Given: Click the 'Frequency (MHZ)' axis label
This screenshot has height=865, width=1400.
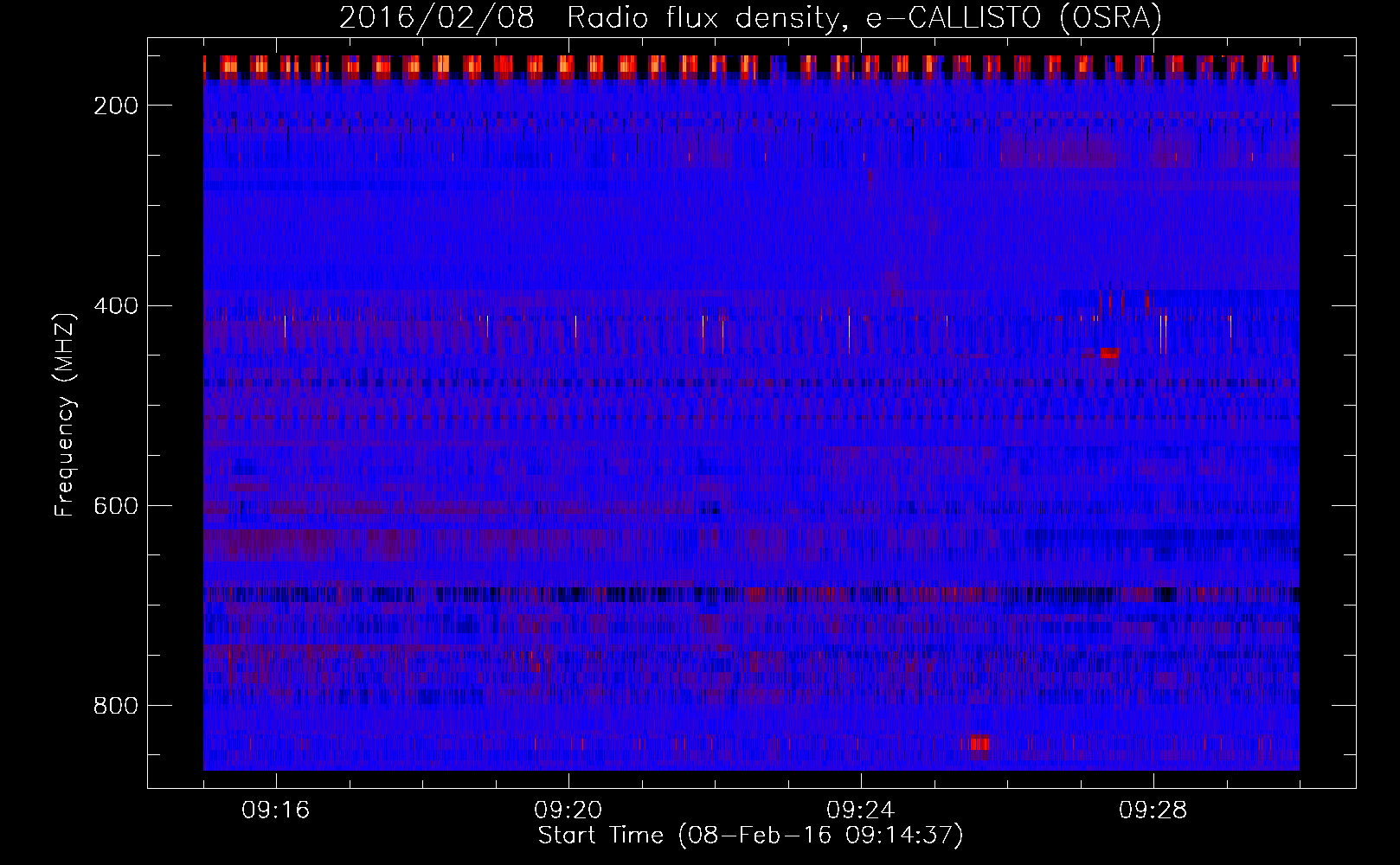Looking at the screenshot, I should click(x=65, y=414).
